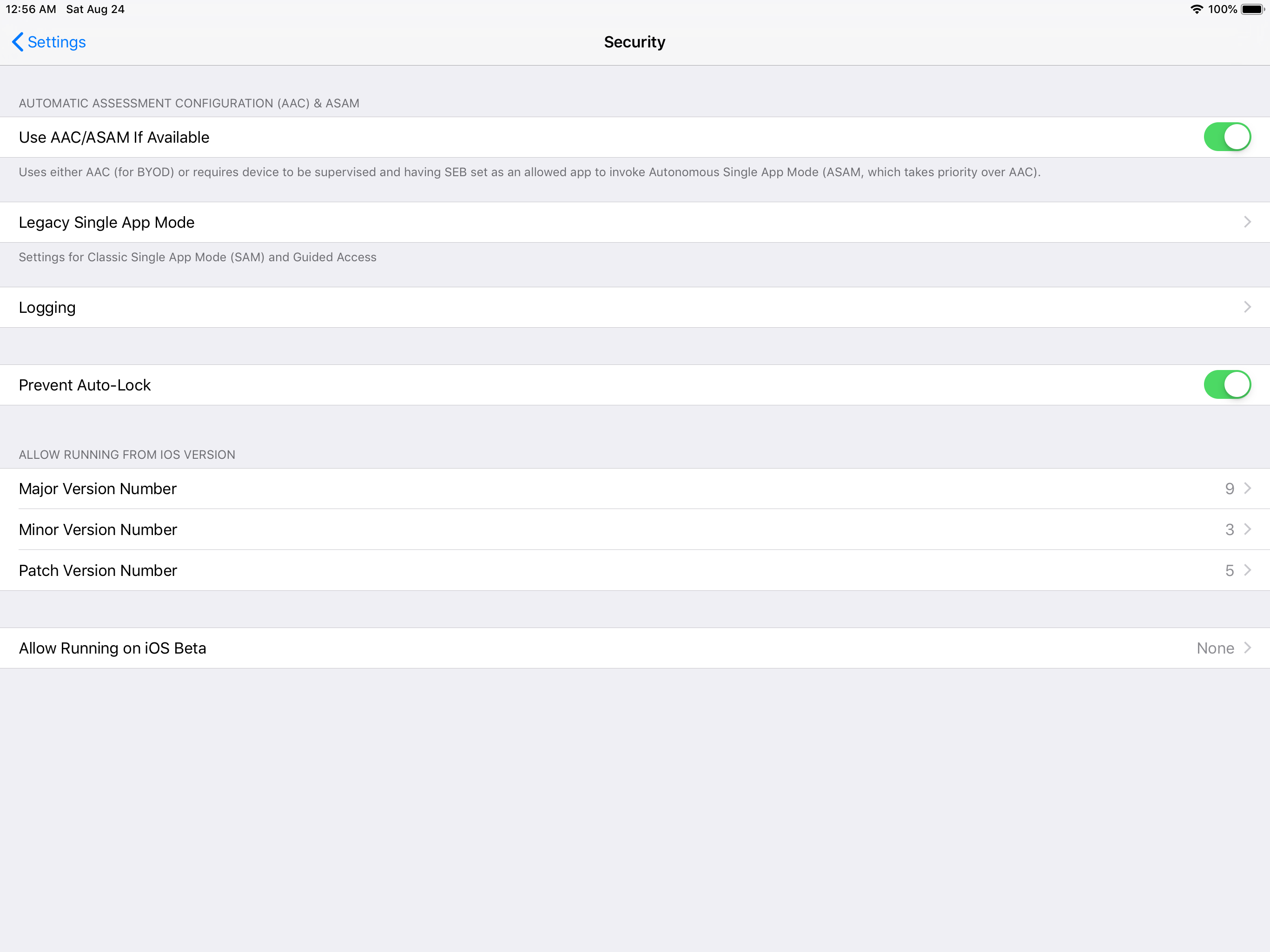Tap the Wi-Fi status icon
The image size is (1270, 952).
(x=1196, y=9)
